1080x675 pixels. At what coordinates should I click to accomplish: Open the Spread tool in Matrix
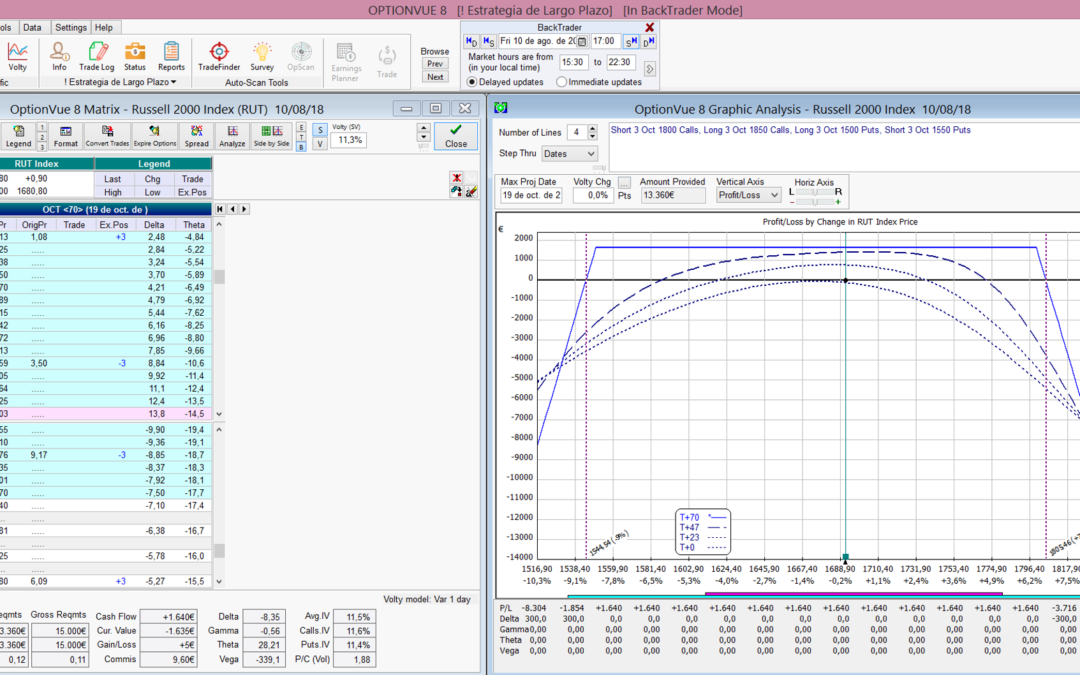pos(196,136)
